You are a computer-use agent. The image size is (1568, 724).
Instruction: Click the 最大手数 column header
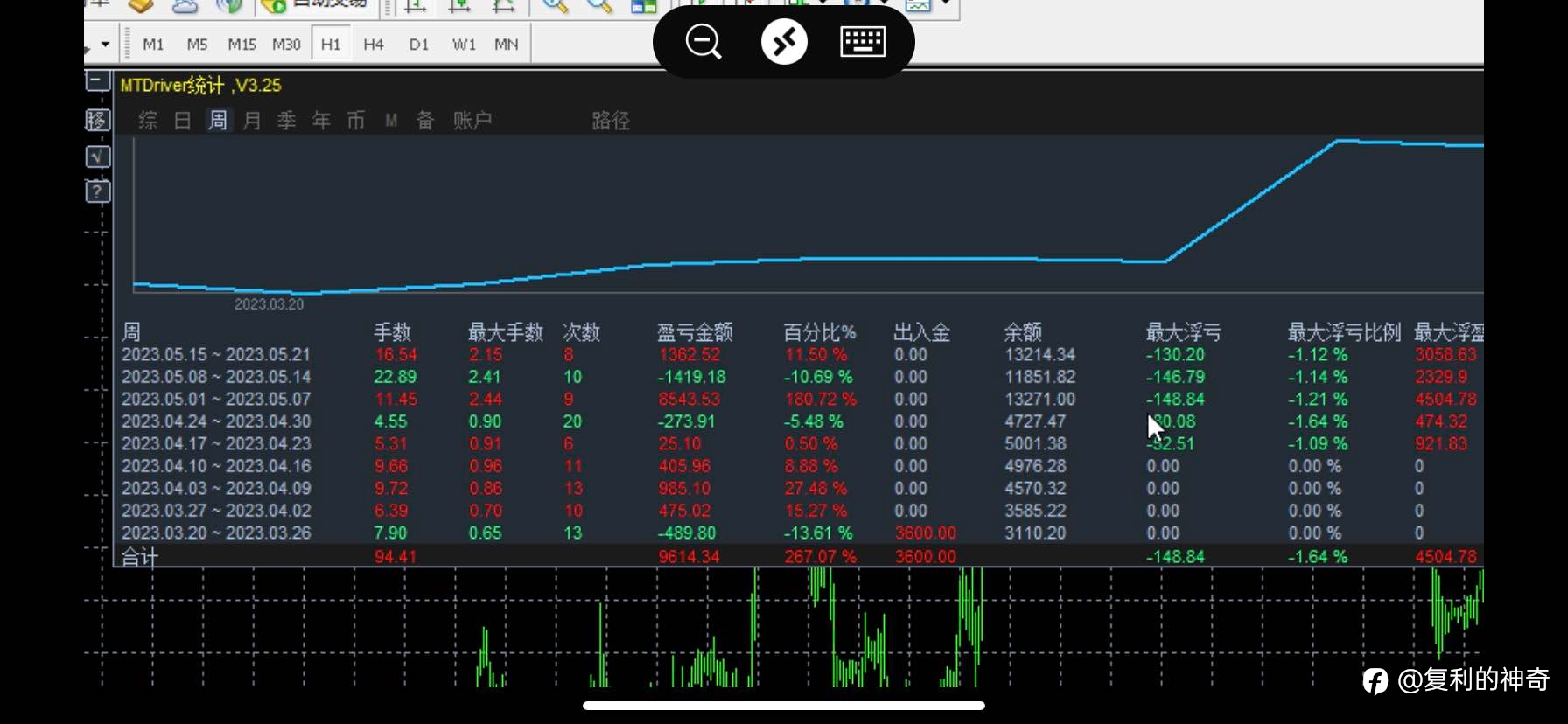coord(506,332)
